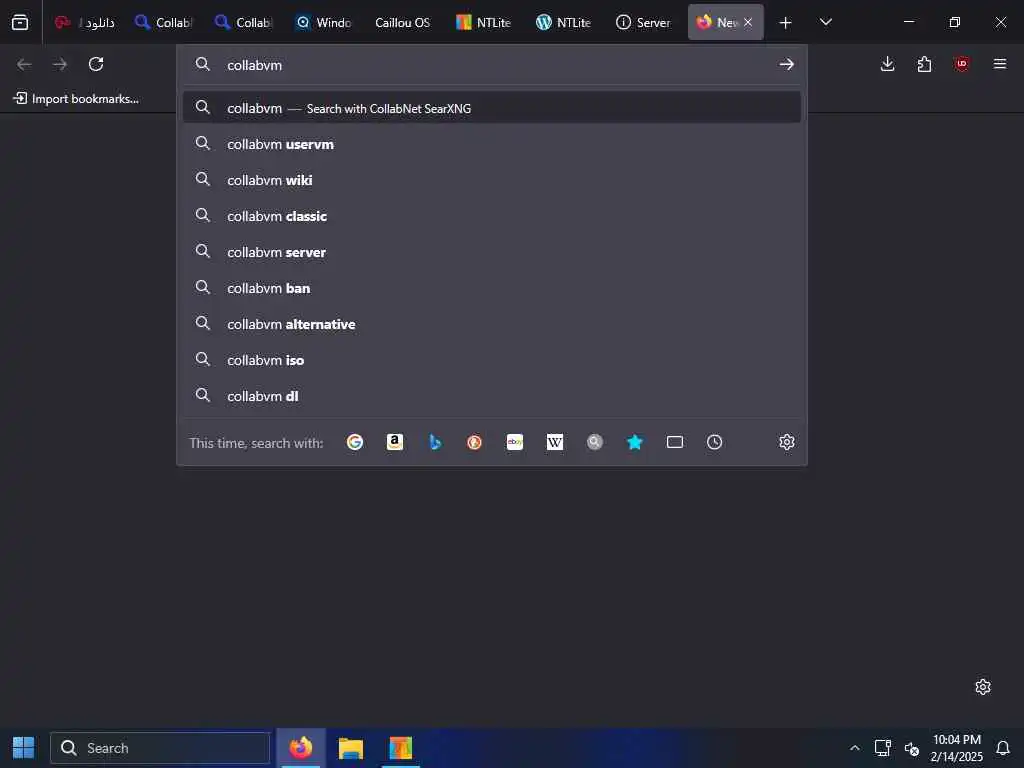Open the Downloads panel icon
The width and height of the screenshot is (1024, 768).
888,64
